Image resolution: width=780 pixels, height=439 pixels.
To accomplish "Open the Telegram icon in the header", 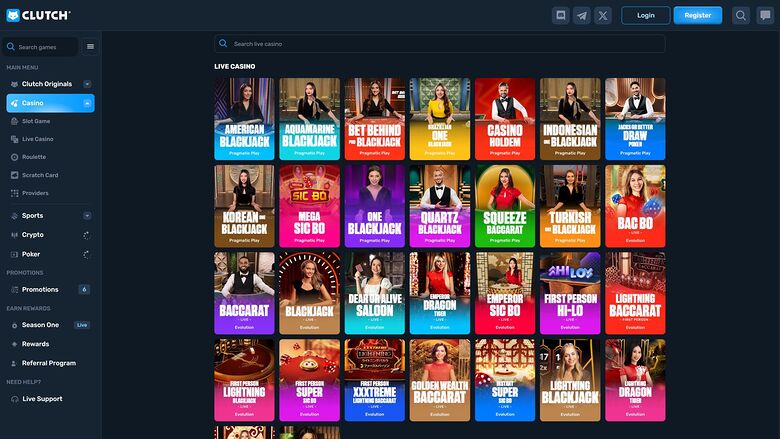I will coord(582,15).
